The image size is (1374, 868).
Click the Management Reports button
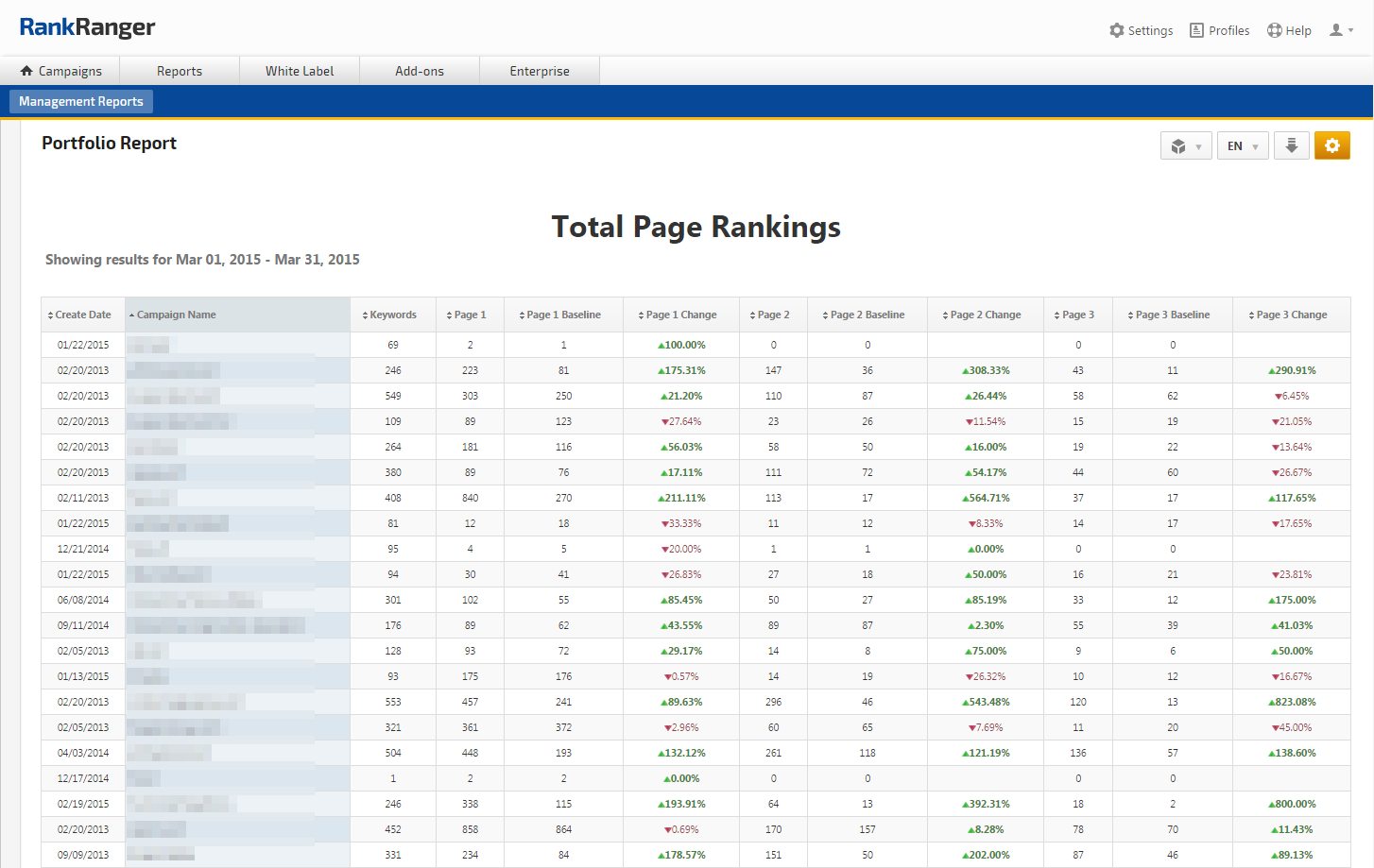pyautogui.click(x=81, y=101)
